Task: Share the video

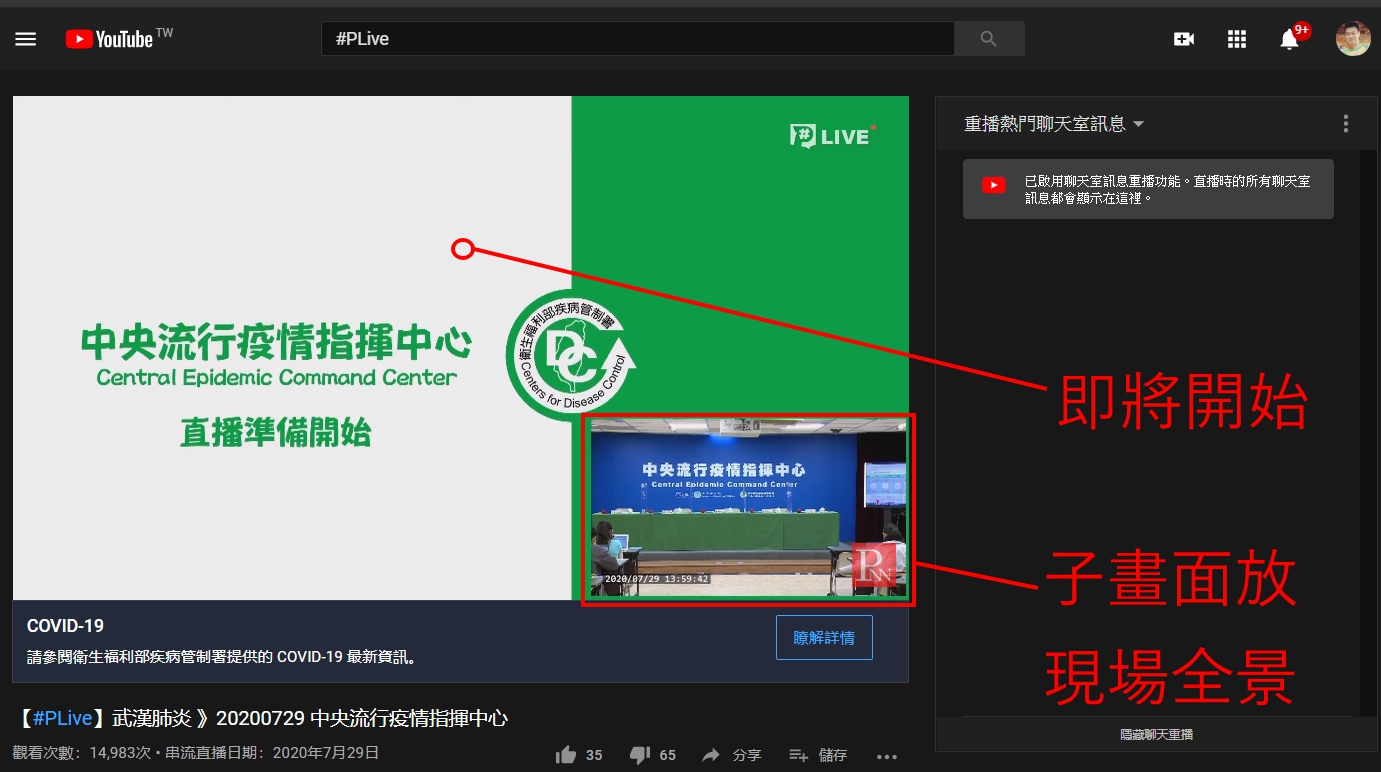Action: point(731,755)
